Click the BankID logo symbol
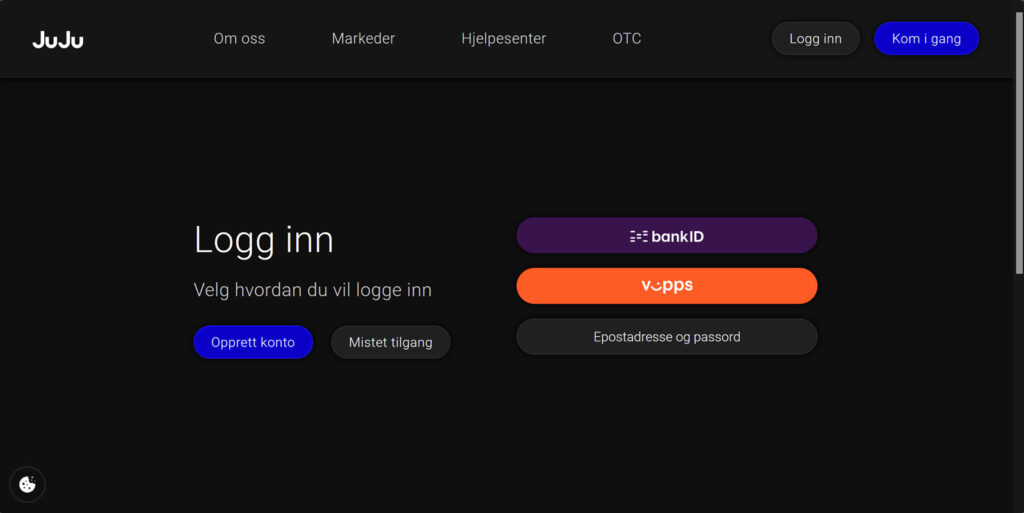Viewport: 1024px width, 513px height. (638, 236)
